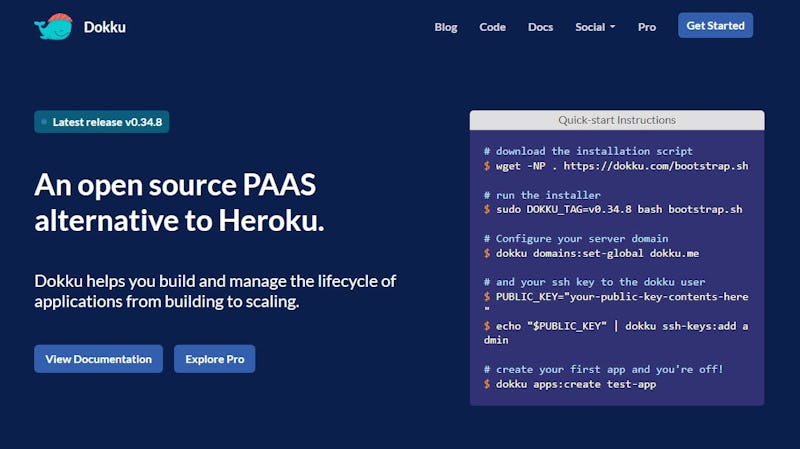Click the Quick-start Instructions header
This screenshot has height=449, width=800.
tap(616, 120)
